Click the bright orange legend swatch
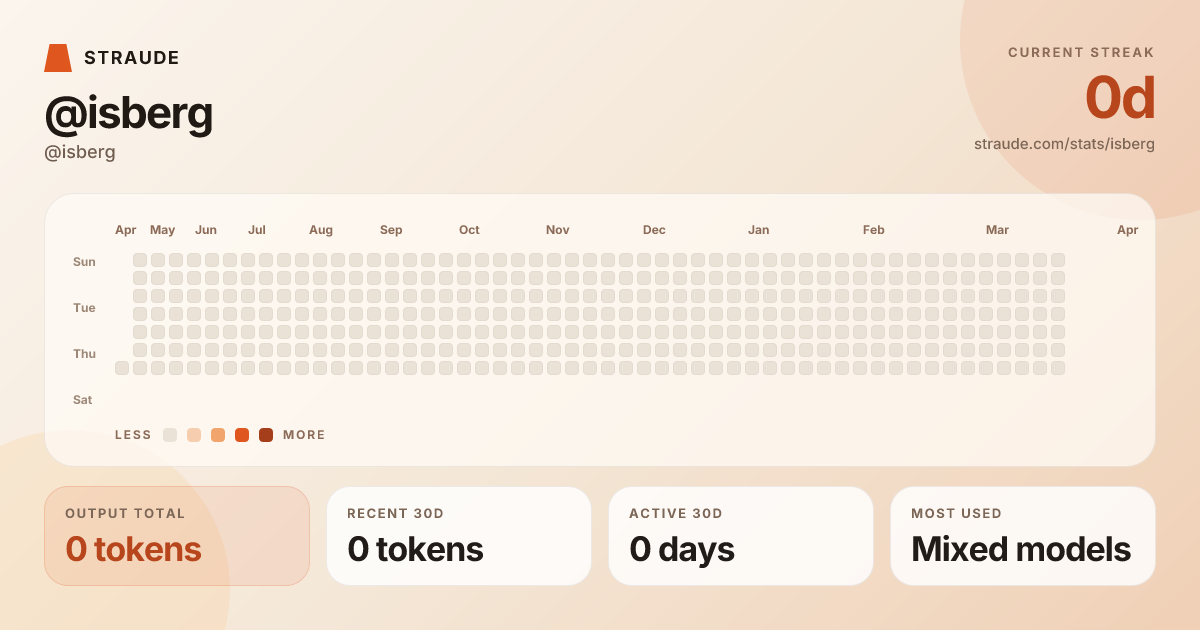1200x630 pixels. pyautogui.click(x=242, y=435)
